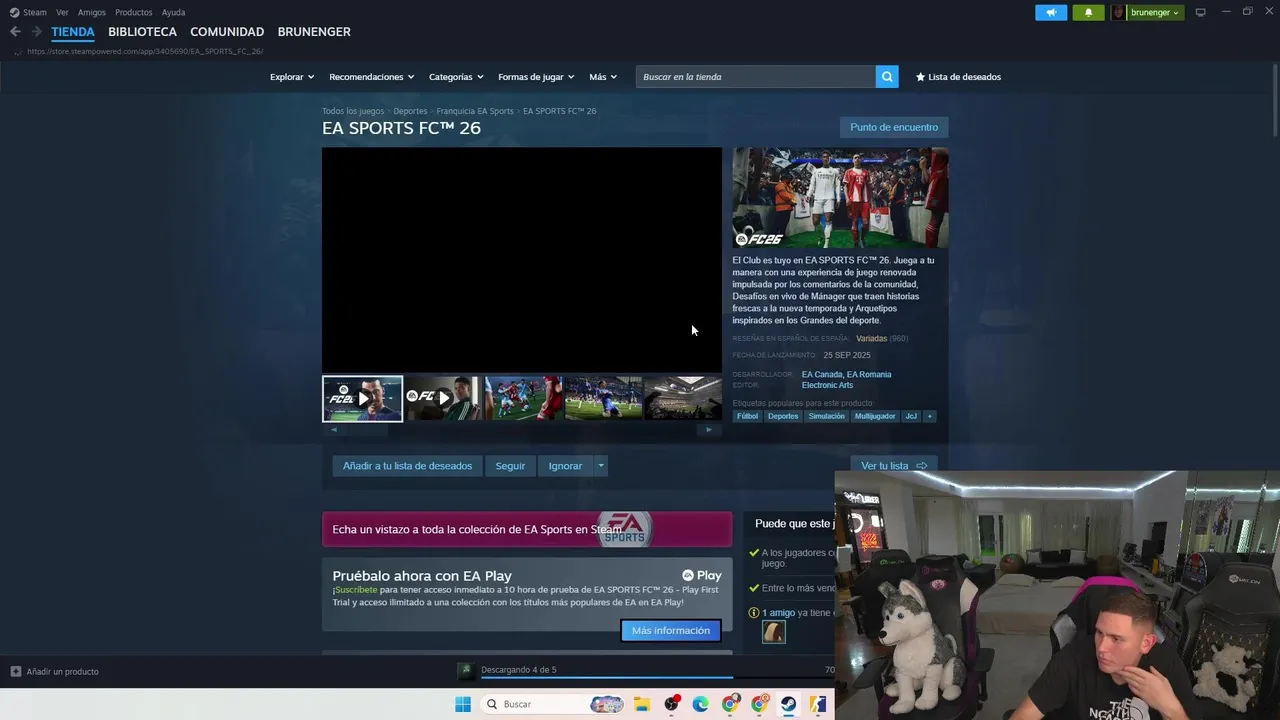The height and width of the screenshot is (720, 1280).
Task: Expand the Recomendaciones dropdown
Action: point(372,77)
